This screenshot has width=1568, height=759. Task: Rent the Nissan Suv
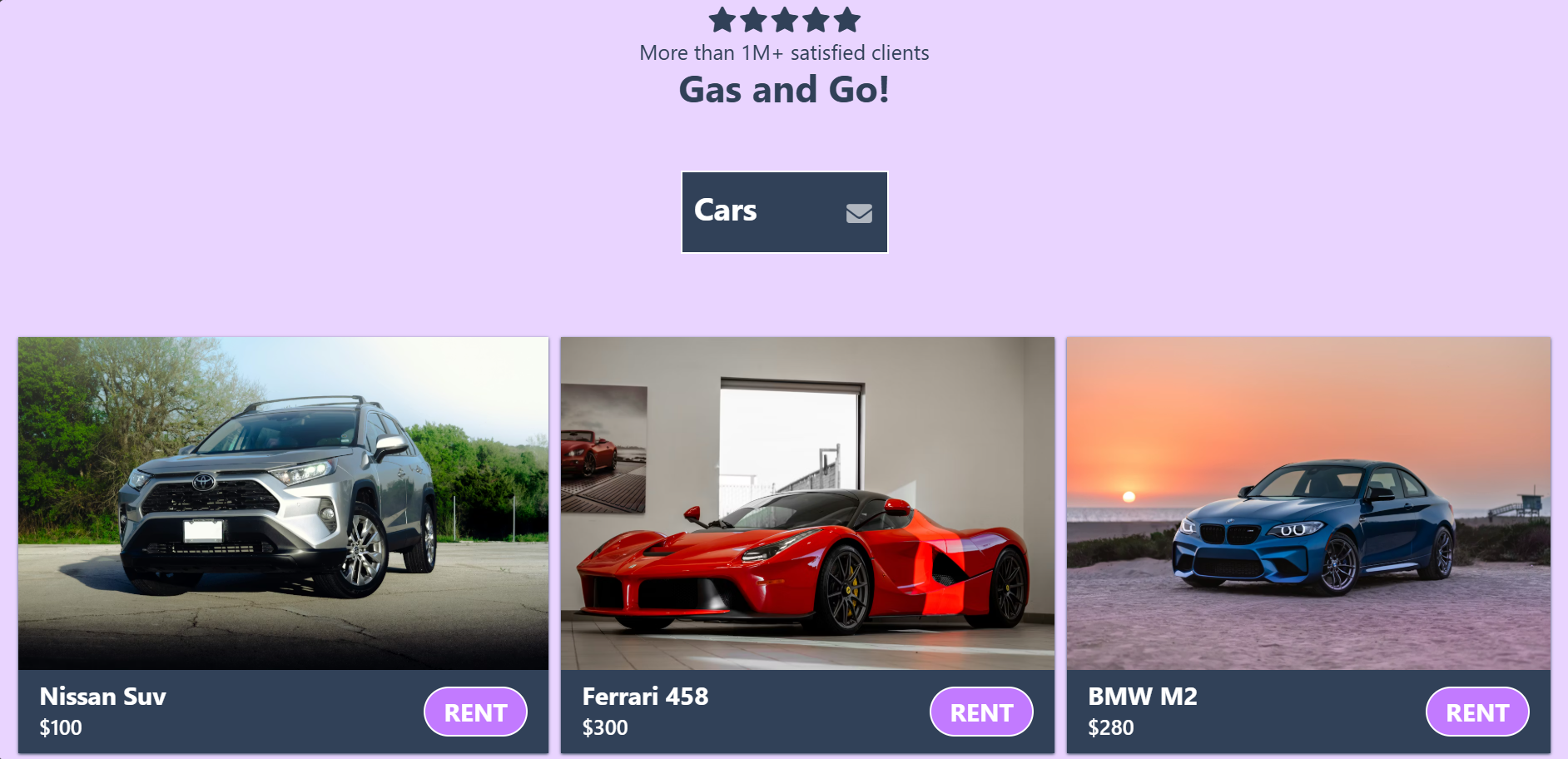click(475, 712)
